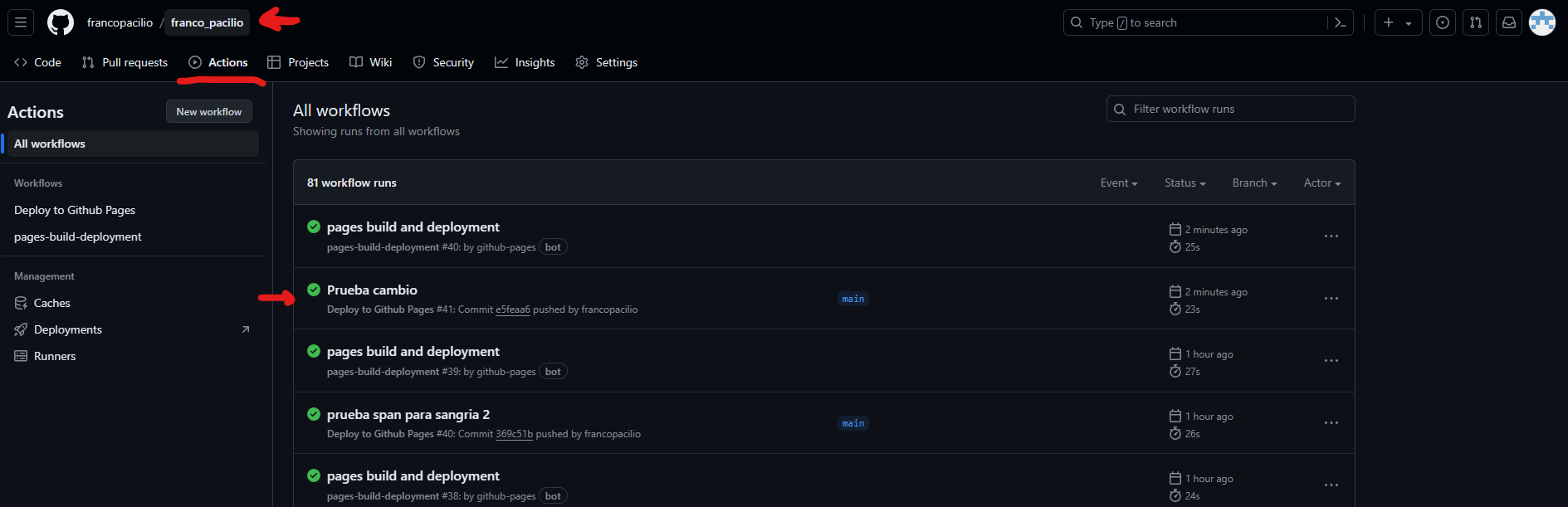The height and width of the screenshot is (507, 1568).
Task: Open commit e5feaa6 link
Action: coord(512,310)
